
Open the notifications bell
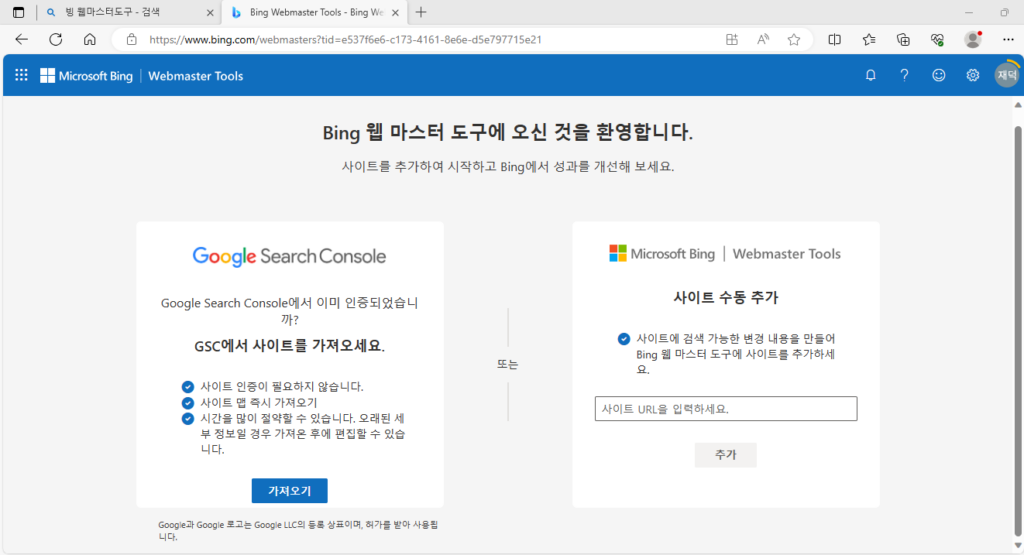pos(871,75)
